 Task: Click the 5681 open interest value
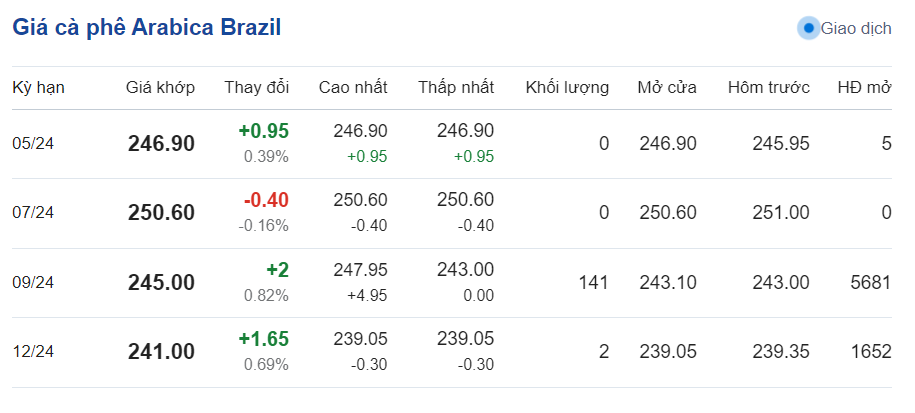coord(868,283)
